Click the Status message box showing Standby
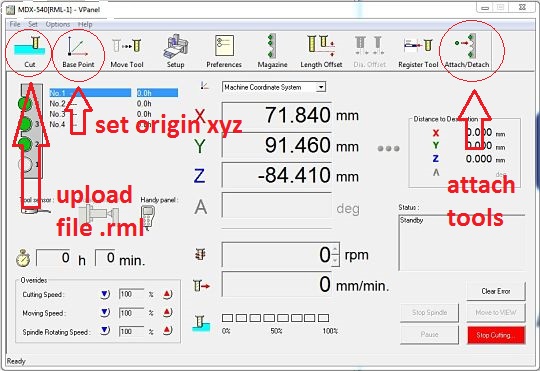Screen dimensions: 540x371 pyautogui.click(x=461, y=243)
